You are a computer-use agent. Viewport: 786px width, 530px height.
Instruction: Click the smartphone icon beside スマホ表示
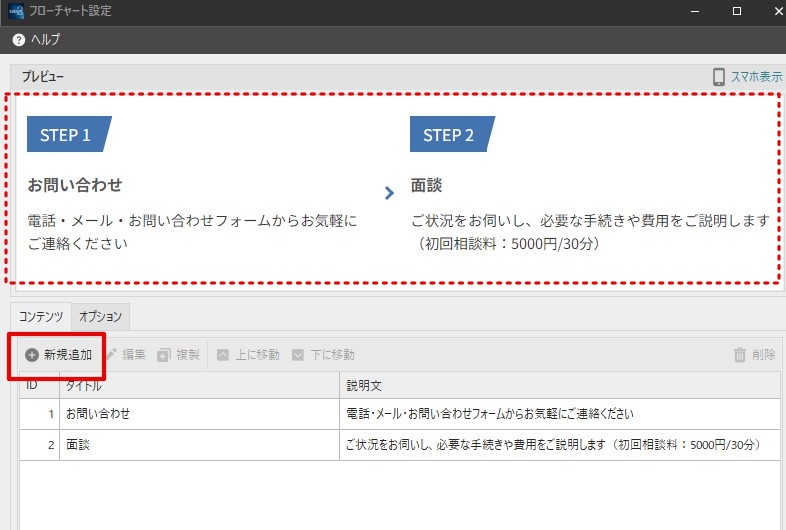(x=719, y=77)
